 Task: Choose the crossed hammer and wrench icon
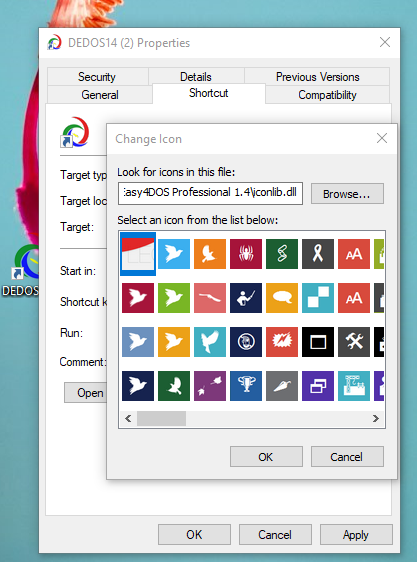point(354,342)
